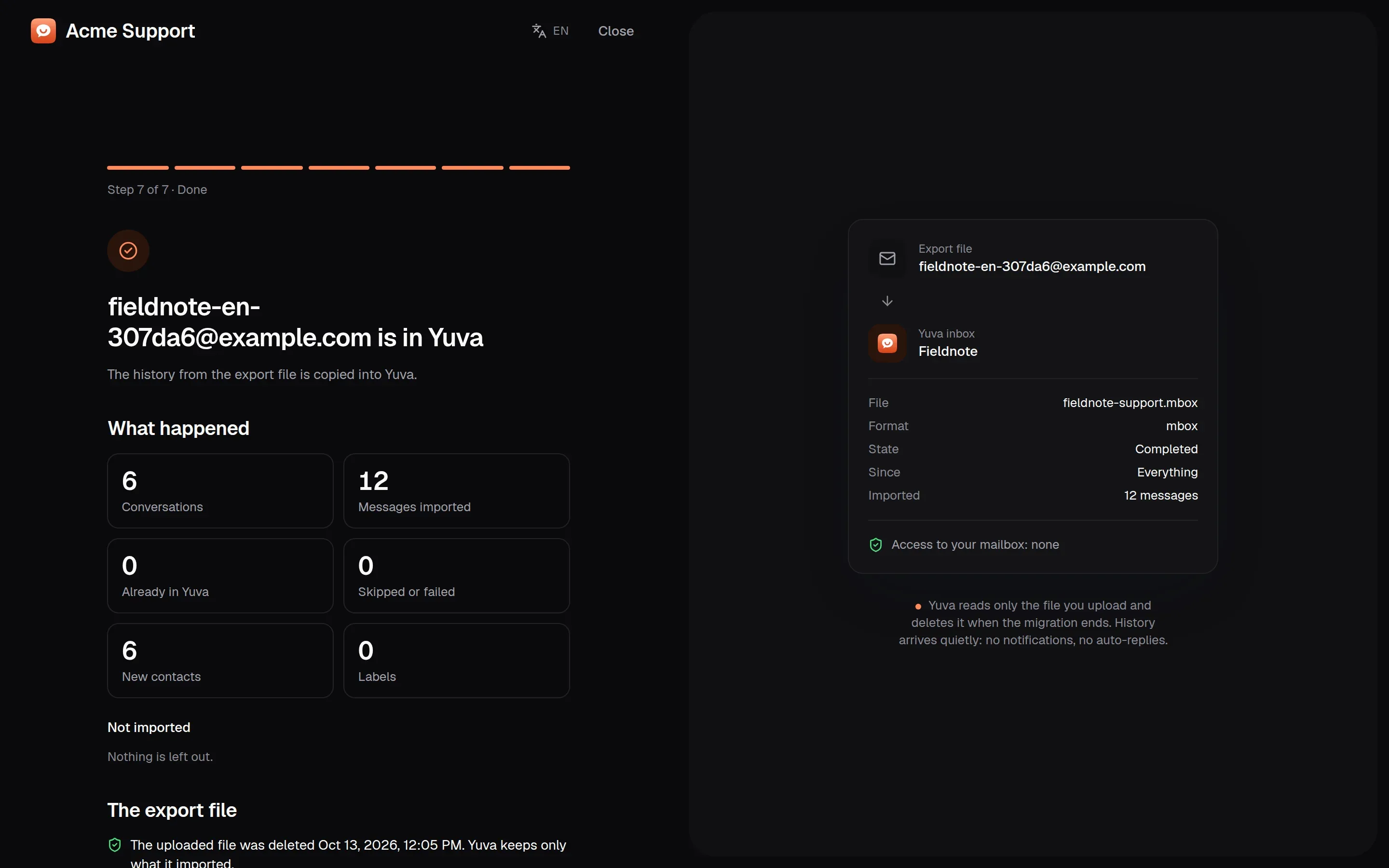Click the Acme Support chat logo icon

[x=43, y=31]
